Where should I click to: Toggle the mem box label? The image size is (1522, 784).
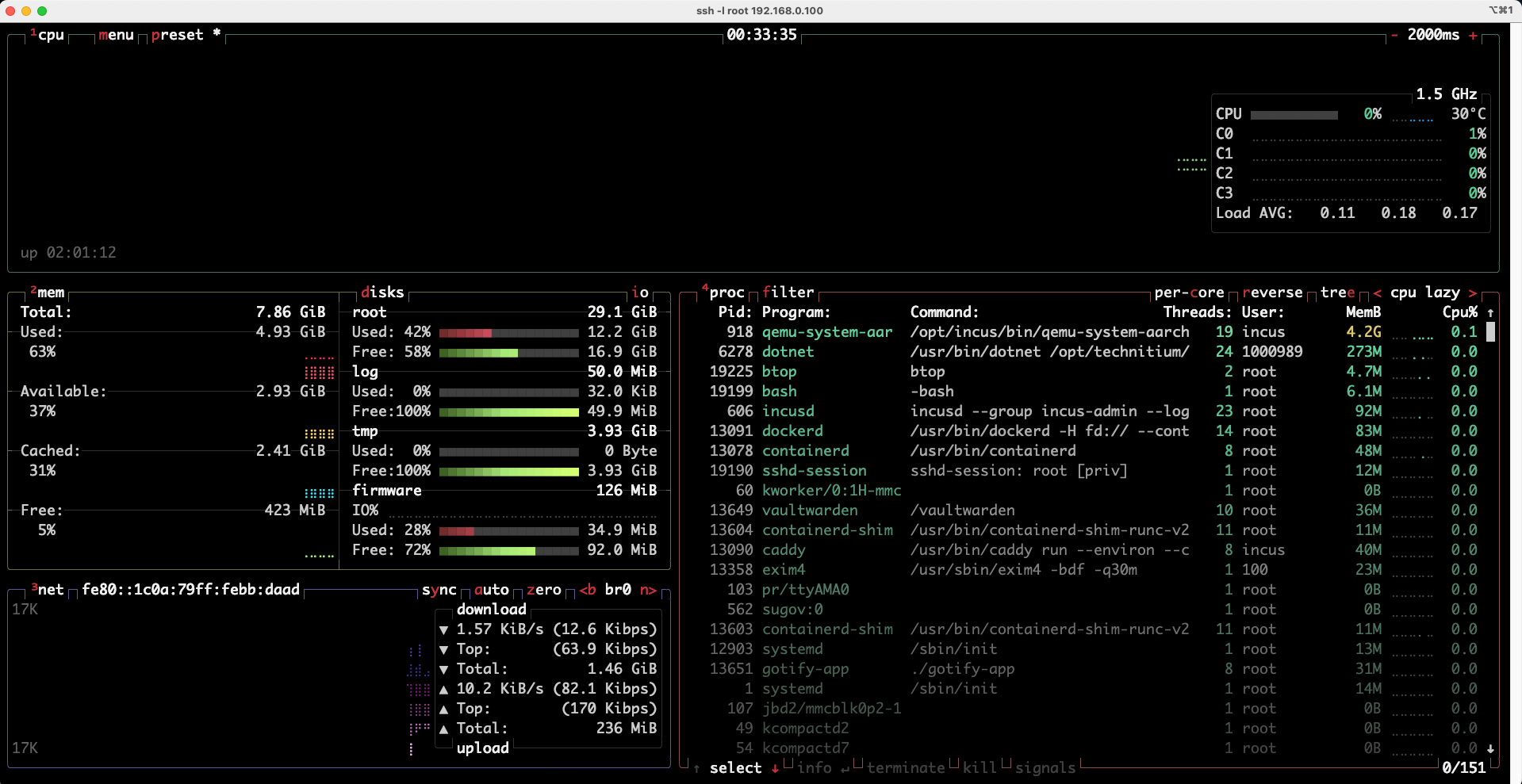(x=48, y=293)
